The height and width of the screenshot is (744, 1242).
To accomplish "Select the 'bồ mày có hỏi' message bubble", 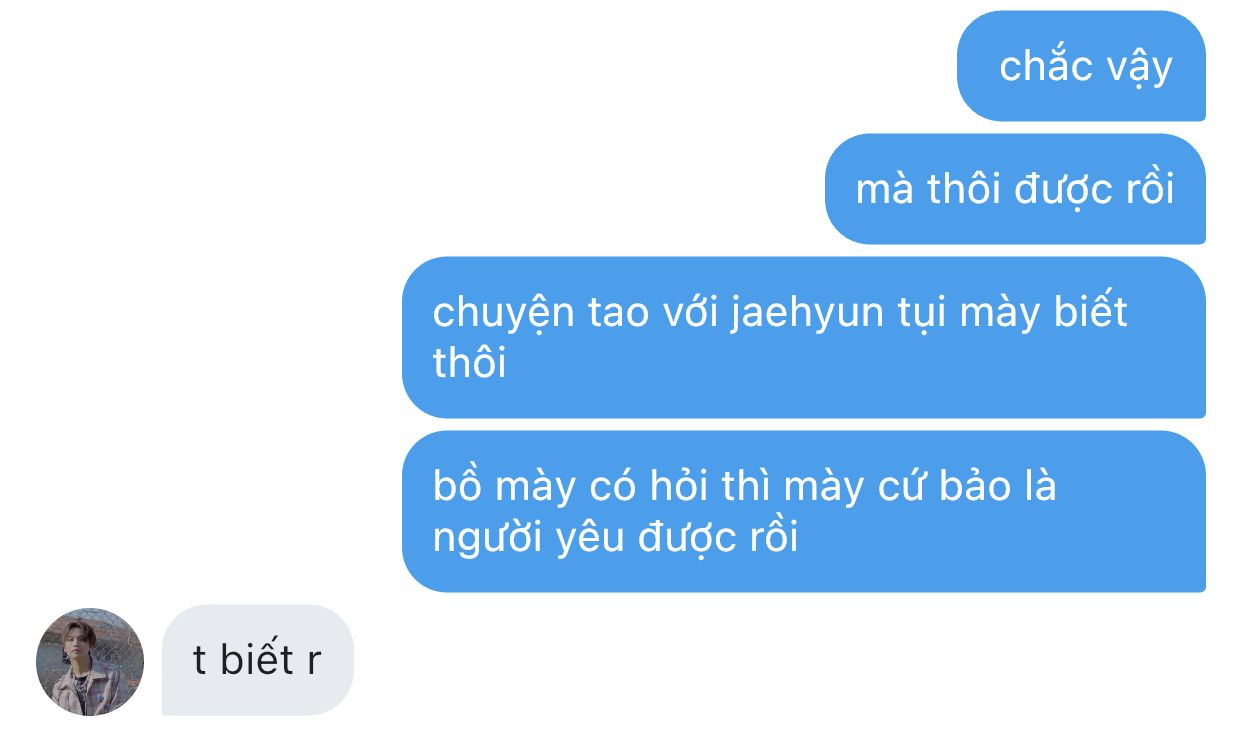I will [x=804, y=511].
